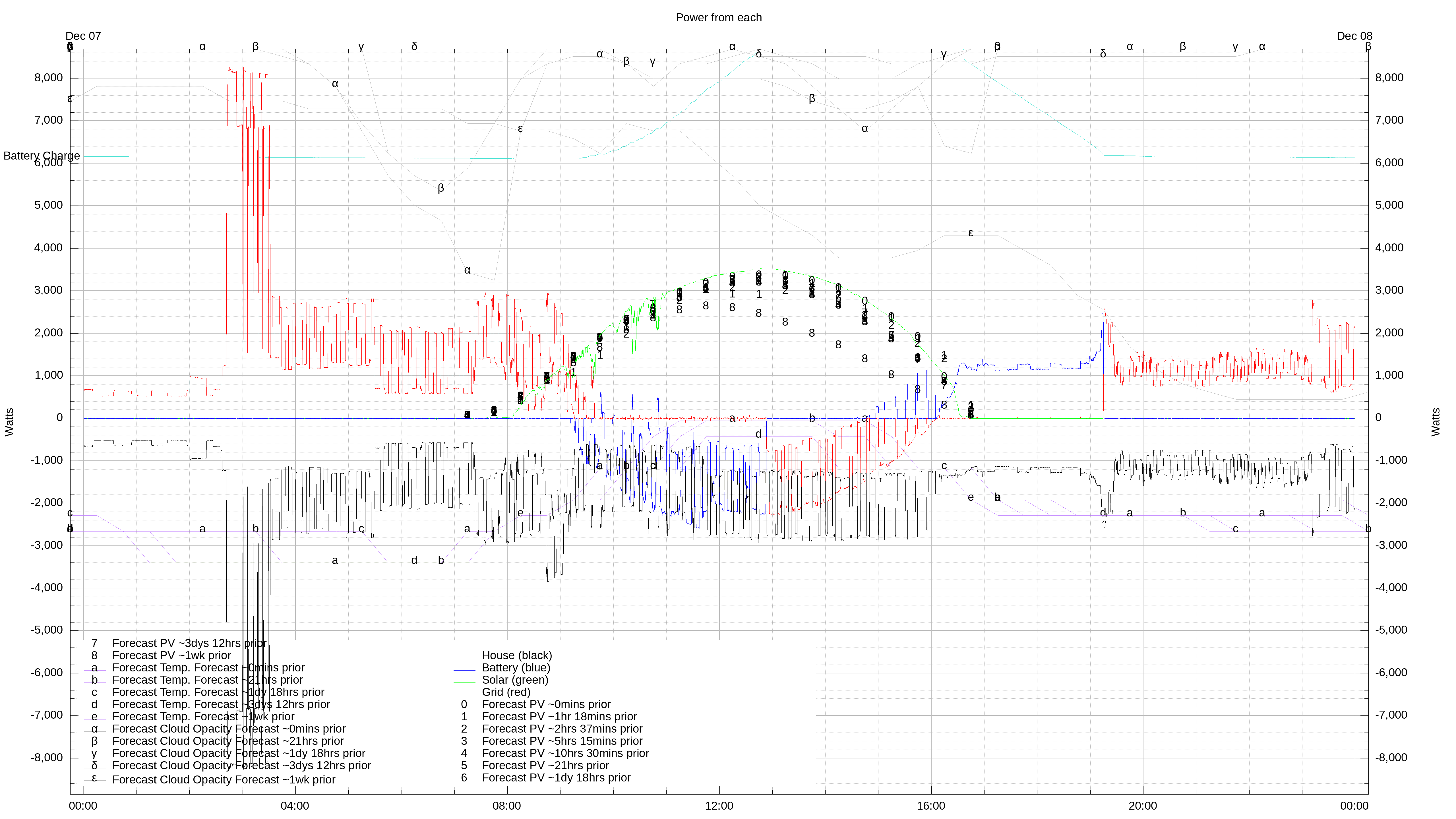Click the 16:00 x-axis tick label

pyautogui.click(x=931, y=806)
